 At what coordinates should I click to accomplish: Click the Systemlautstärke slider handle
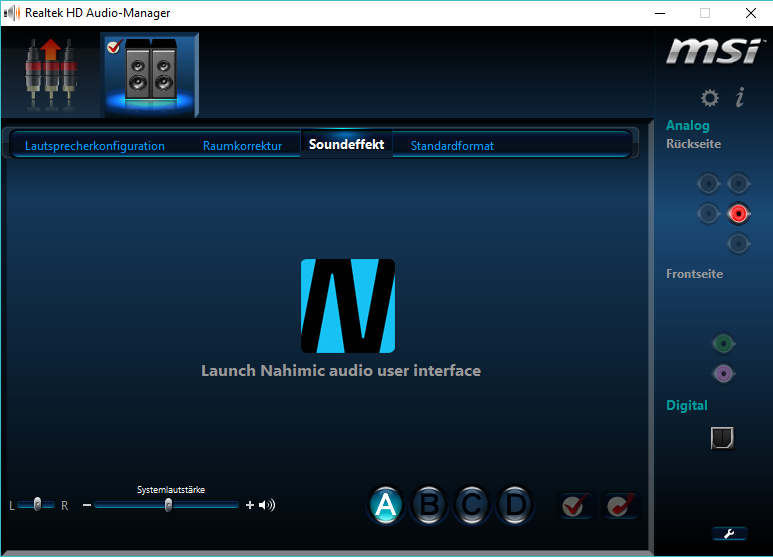point(168,505)
